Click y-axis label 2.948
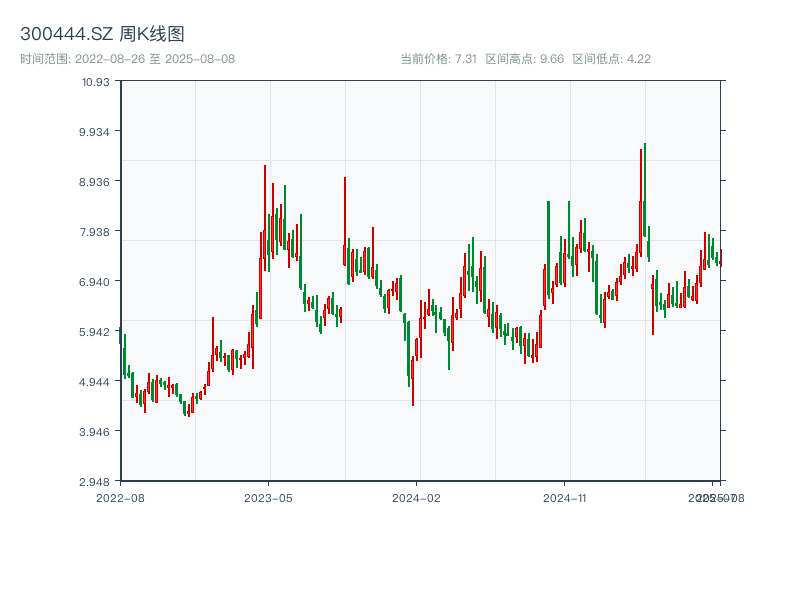The width and height of the screenshot is (800, 600). tap(94, 482)
